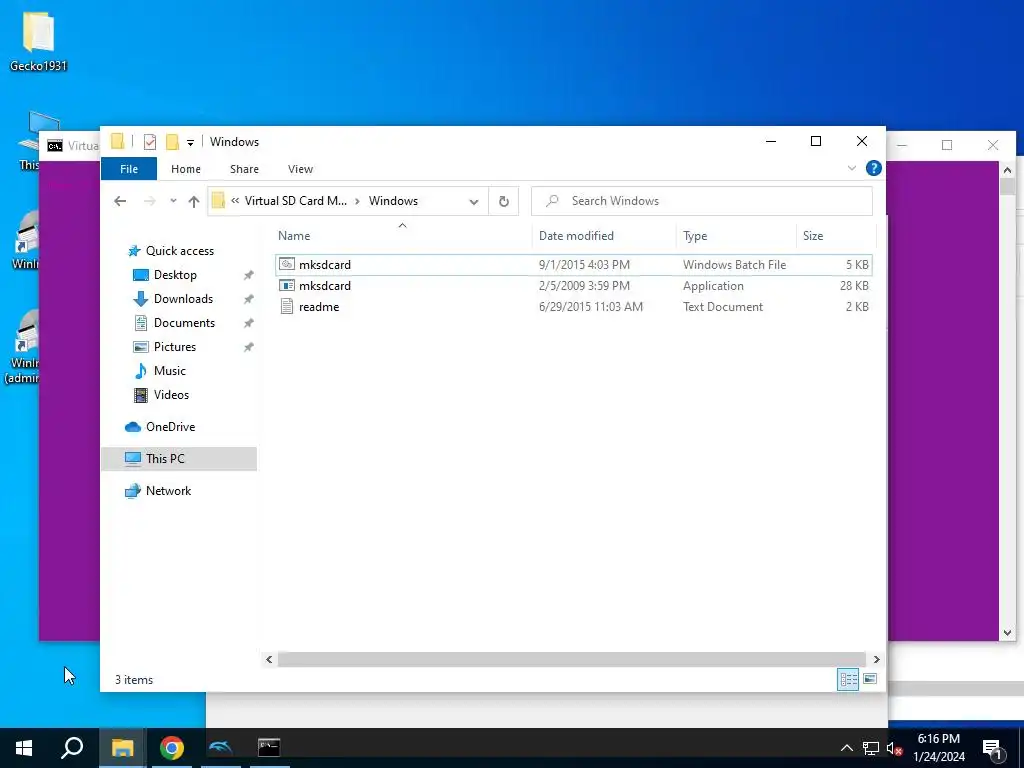Click the Quick access star icon
Viewport: 1024px width, 768px height.
[x=135, y=251]
